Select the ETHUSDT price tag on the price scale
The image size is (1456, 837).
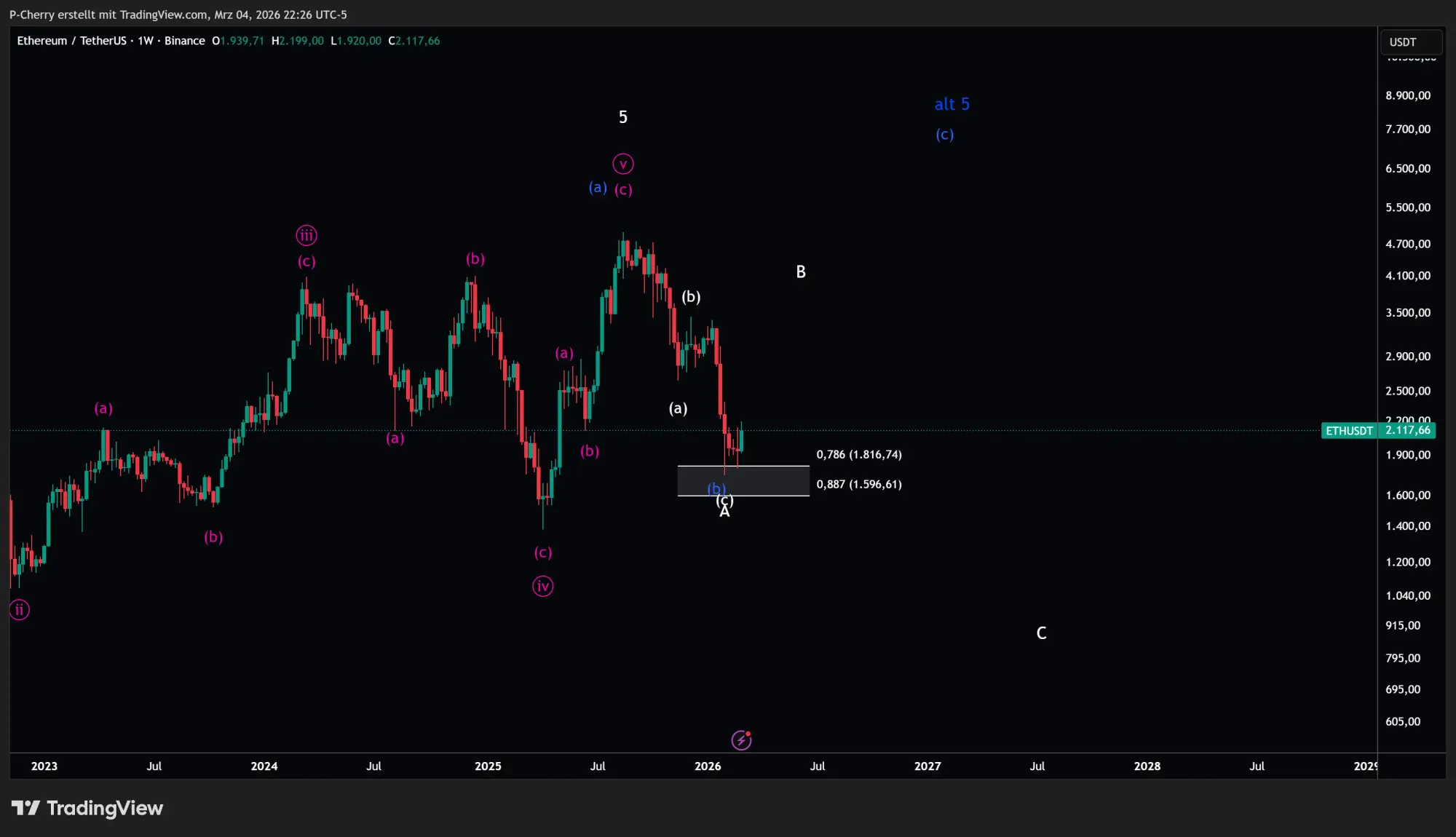[x=1348, y=430]
